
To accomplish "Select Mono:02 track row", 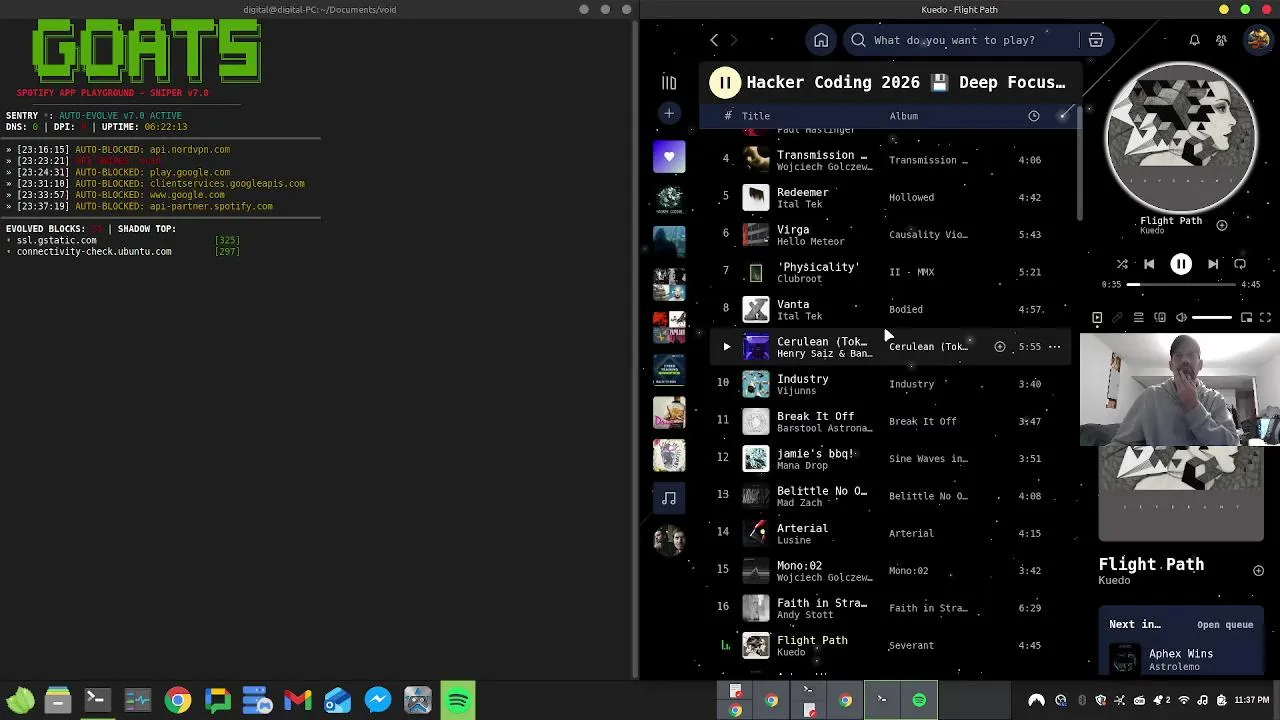I will click(x=890, y=571).
